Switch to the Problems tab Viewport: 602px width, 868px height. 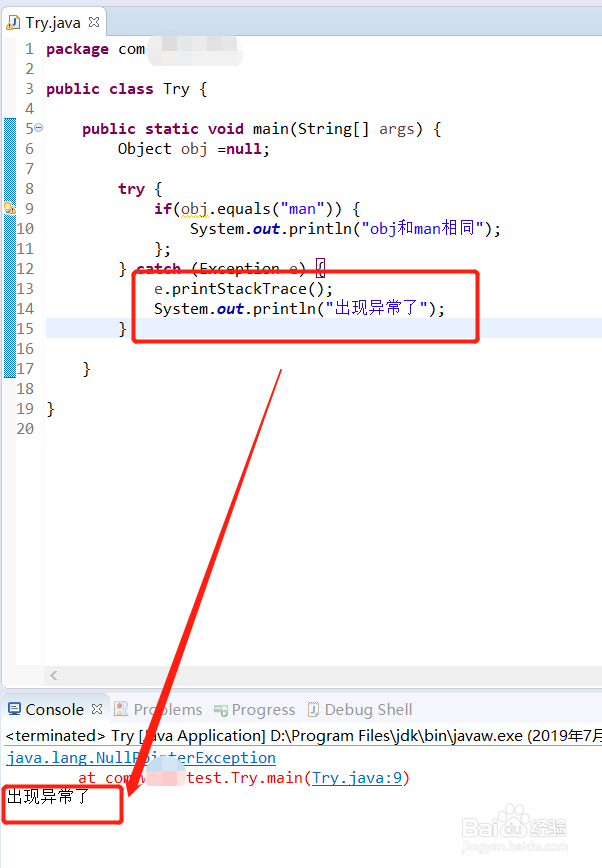(x=168, y=709)
